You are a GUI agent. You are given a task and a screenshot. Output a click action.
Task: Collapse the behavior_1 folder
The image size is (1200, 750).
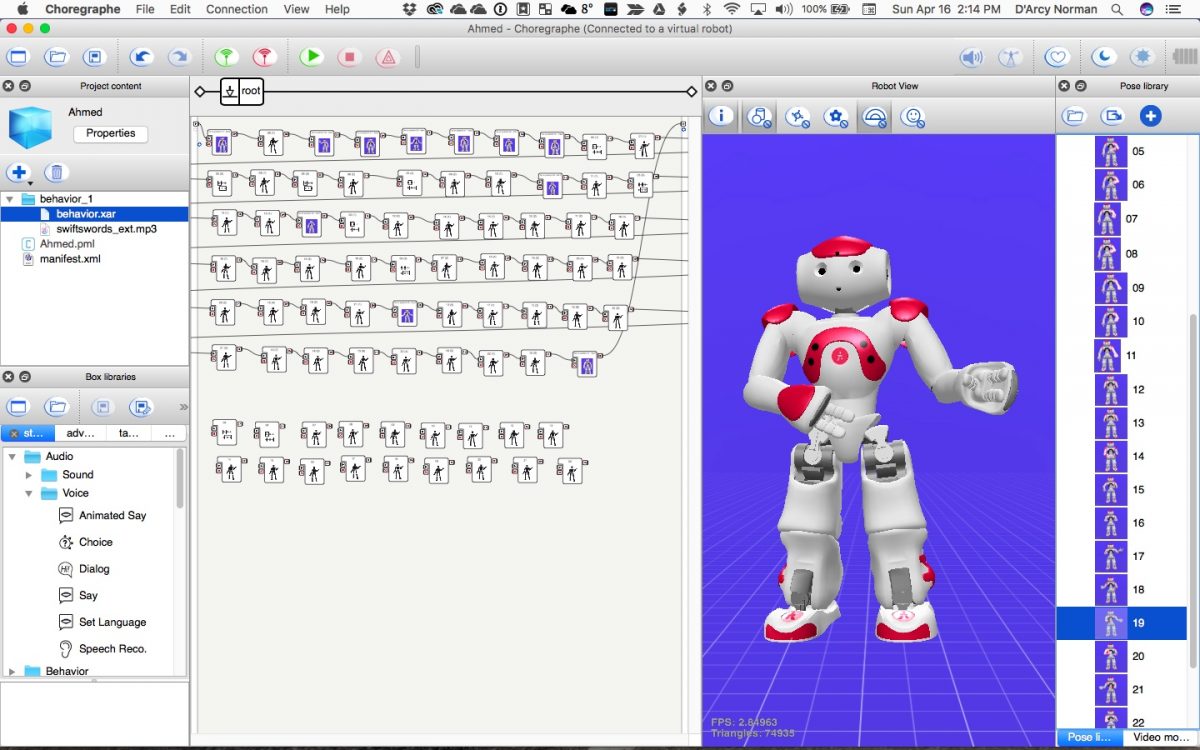click(x=9, y=199)
